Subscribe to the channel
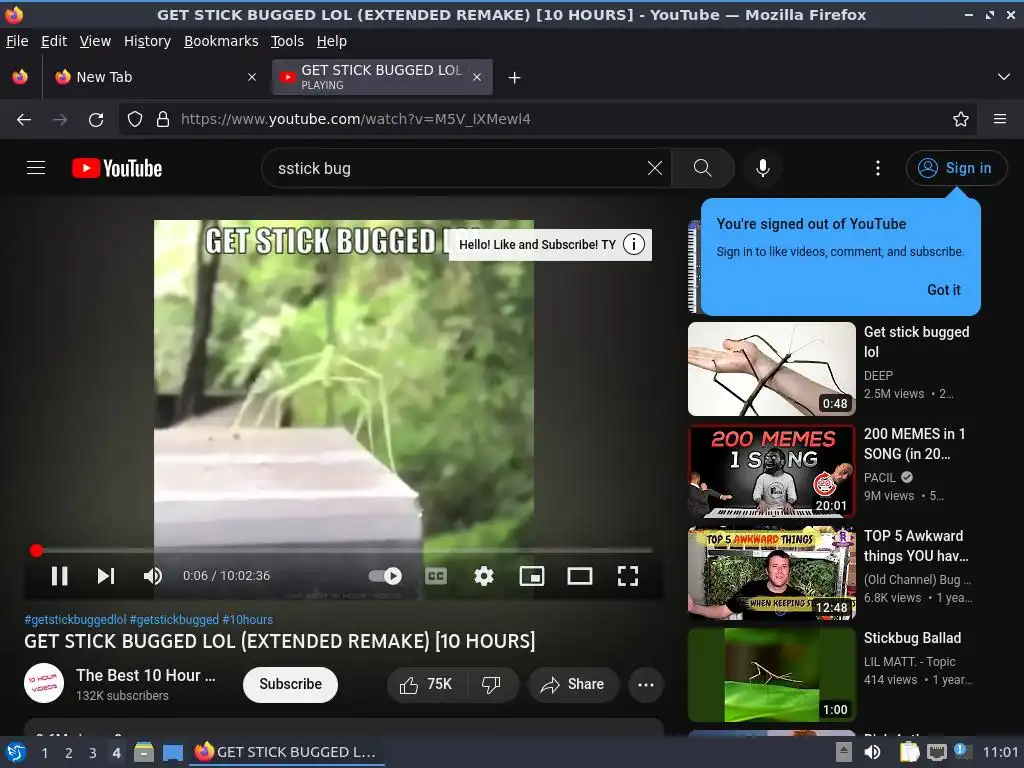 tap(291, 684)
